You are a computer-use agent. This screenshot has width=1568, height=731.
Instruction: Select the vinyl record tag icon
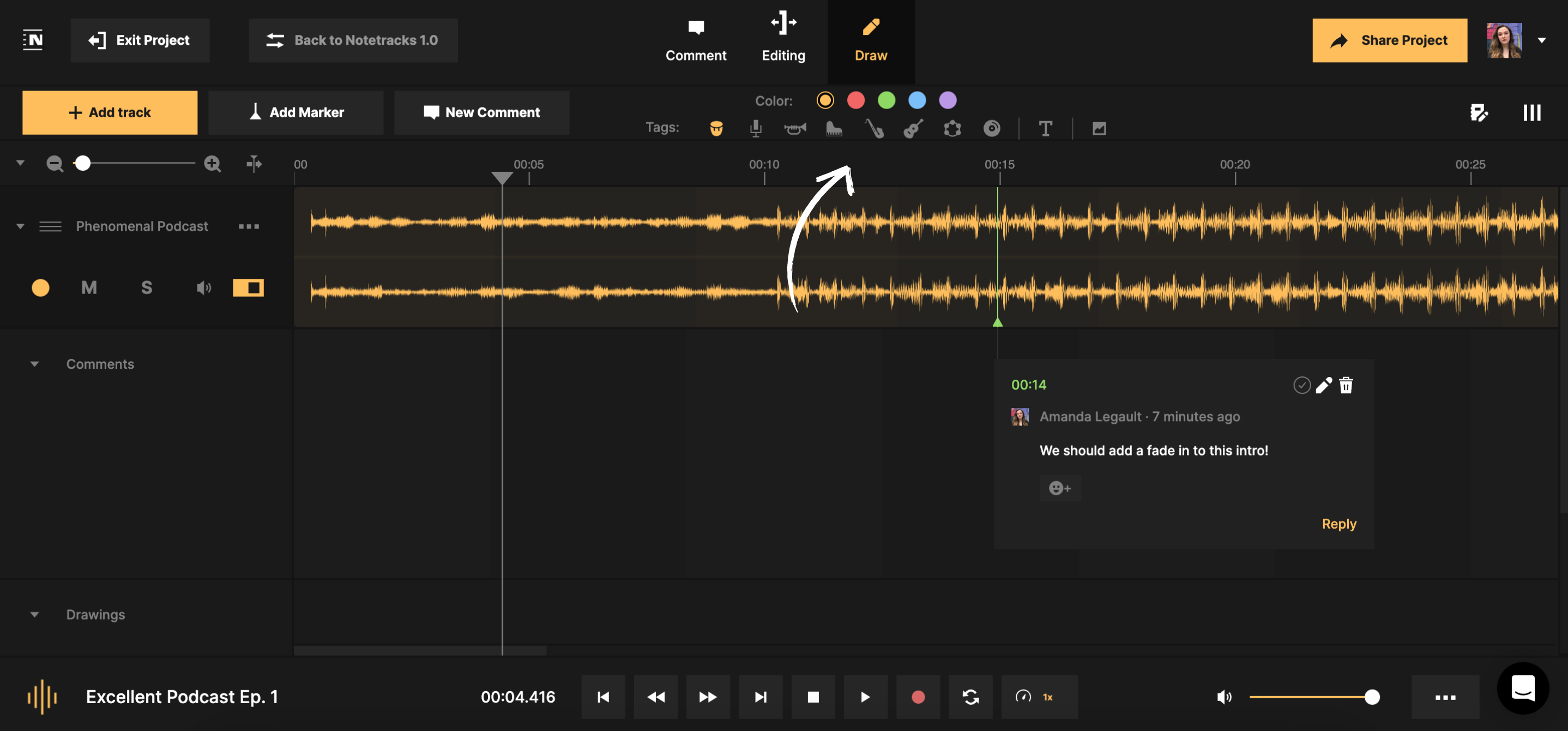click(x=991, y=129)
